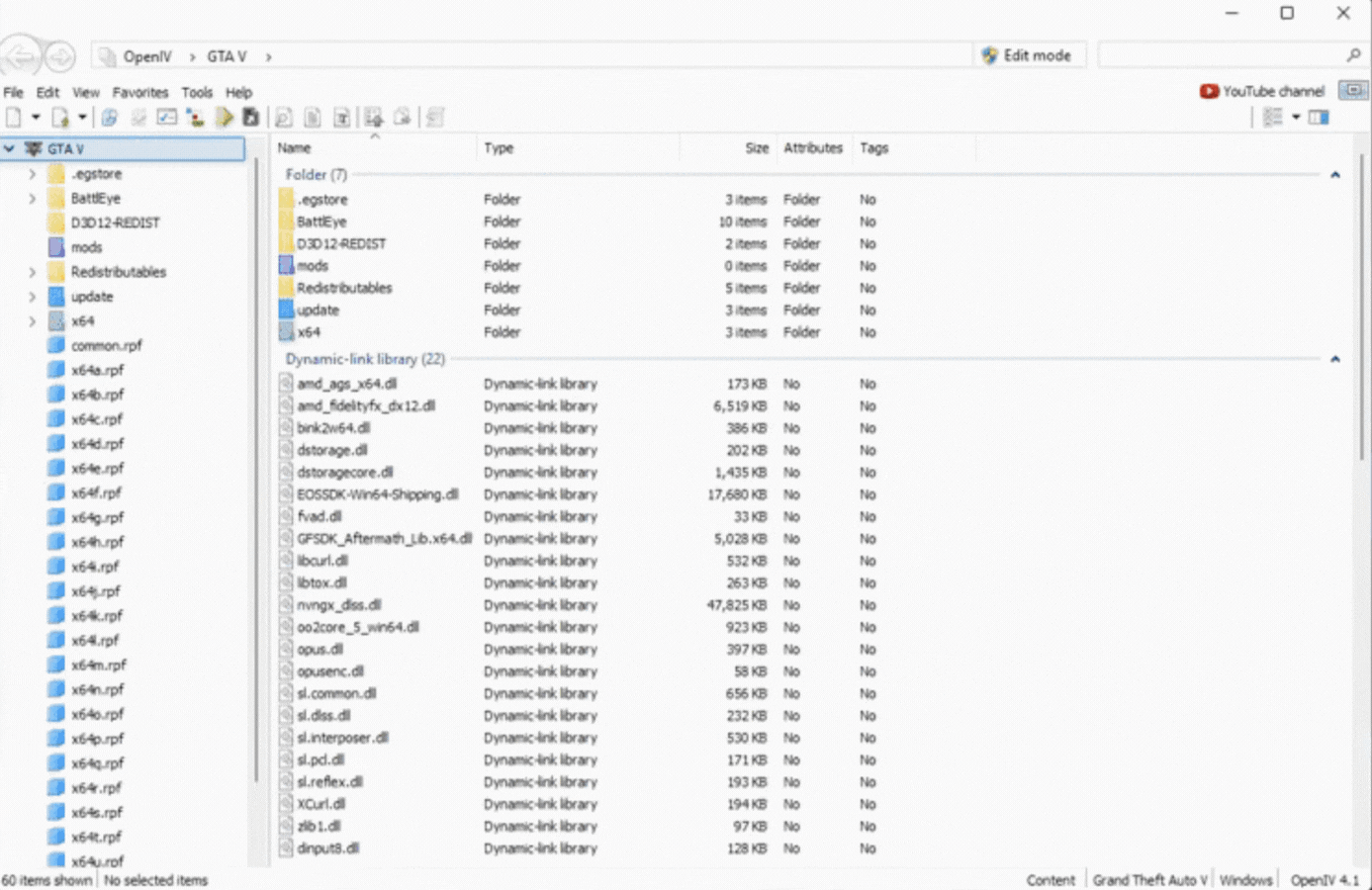Go forward with the Forward arrow
Screen dimensions: 1372x890
(60, 56)
